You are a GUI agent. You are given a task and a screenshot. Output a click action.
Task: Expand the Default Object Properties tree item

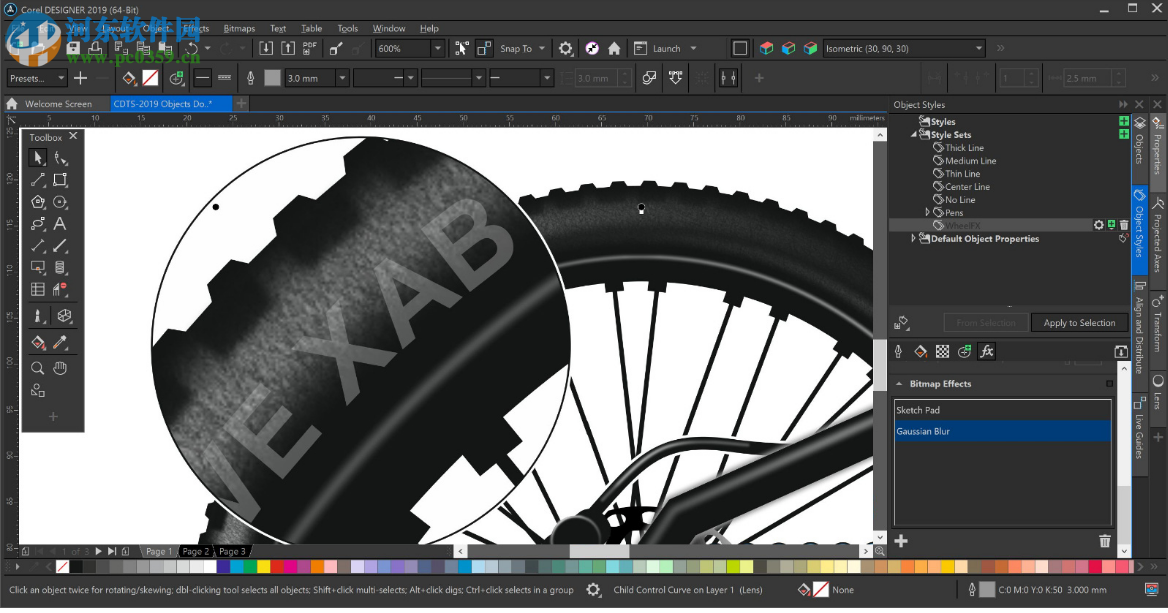click(x=912, y=238)
